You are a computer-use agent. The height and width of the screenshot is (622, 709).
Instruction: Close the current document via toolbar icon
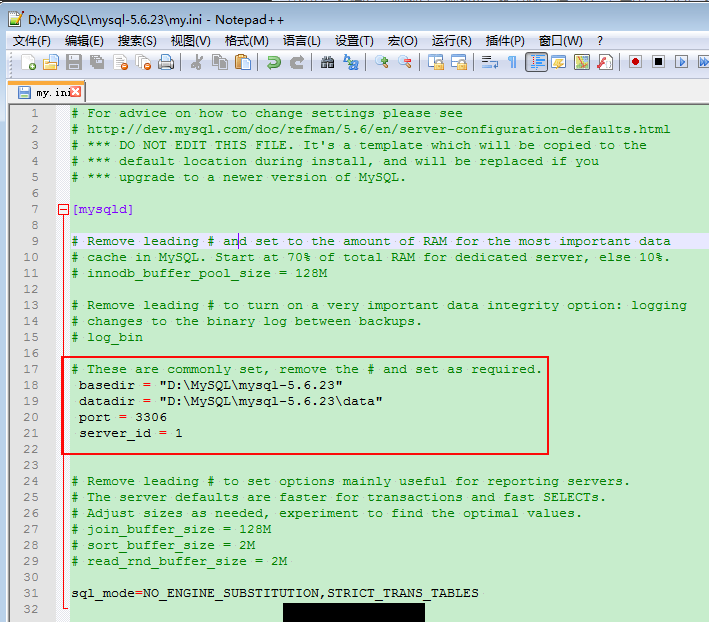pyautogui.click(x=120, y=62)
